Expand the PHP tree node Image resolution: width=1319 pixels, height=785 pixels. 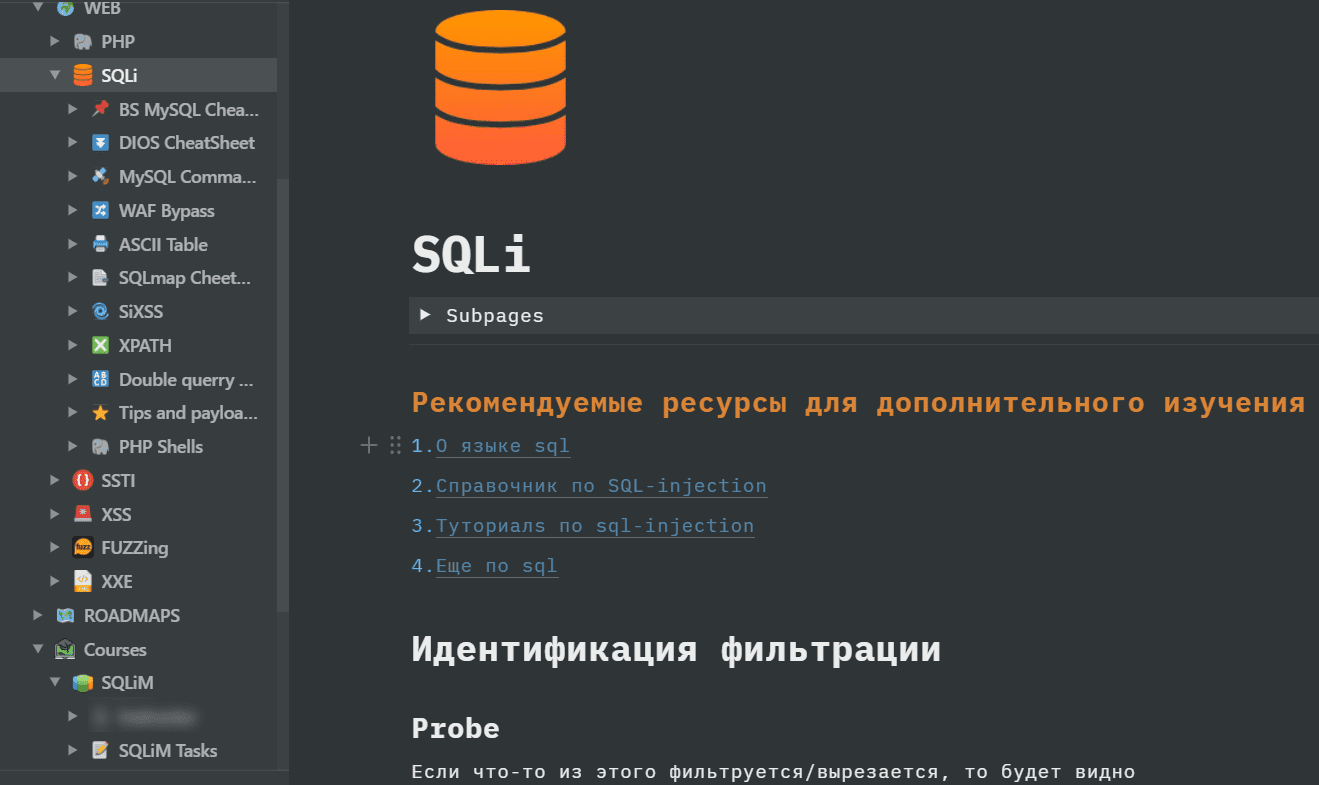(x=55, y=42)
